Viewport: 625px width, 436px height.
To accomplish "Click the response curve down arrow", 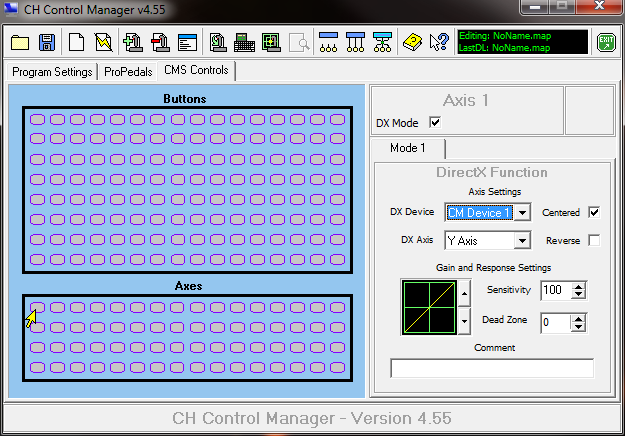I will [x=464, y=321].
